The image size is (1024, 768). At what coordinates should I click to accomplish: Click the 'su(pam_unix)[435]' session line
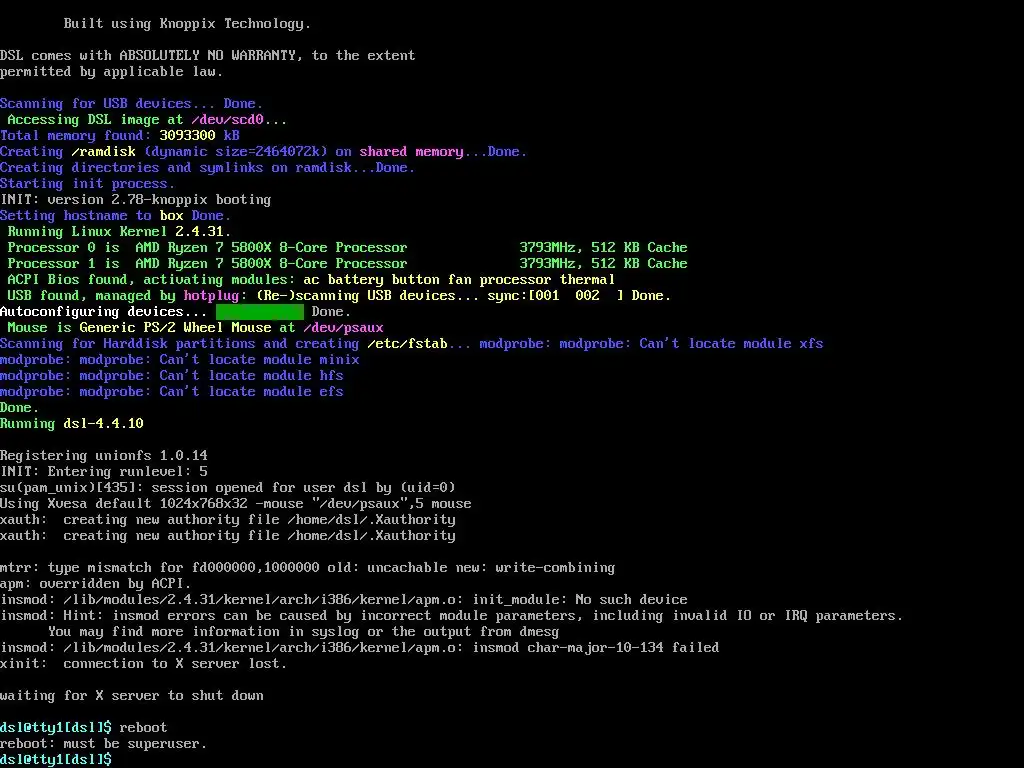coord(227,488)
